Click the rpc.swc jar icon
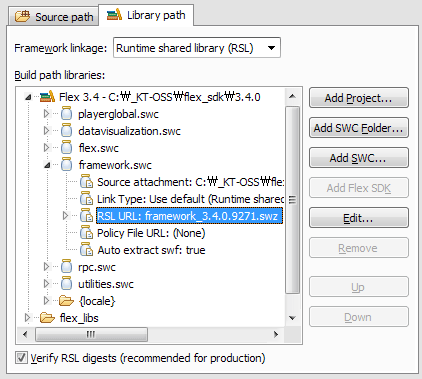The width and height of the screenshot is (422, 379). [x=67, y=266]
